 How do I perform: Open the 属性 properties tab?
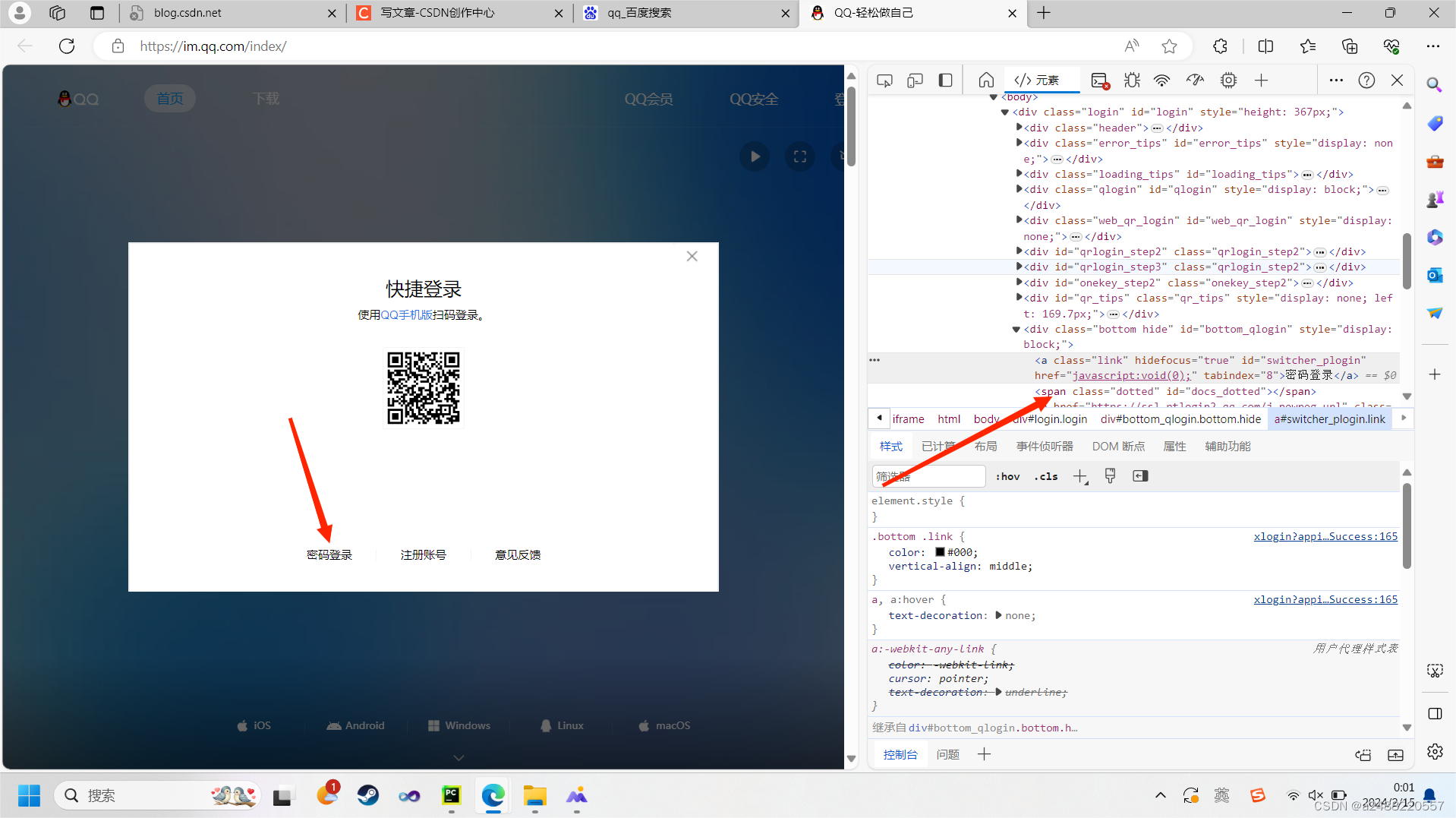[x=1174, y=447]
